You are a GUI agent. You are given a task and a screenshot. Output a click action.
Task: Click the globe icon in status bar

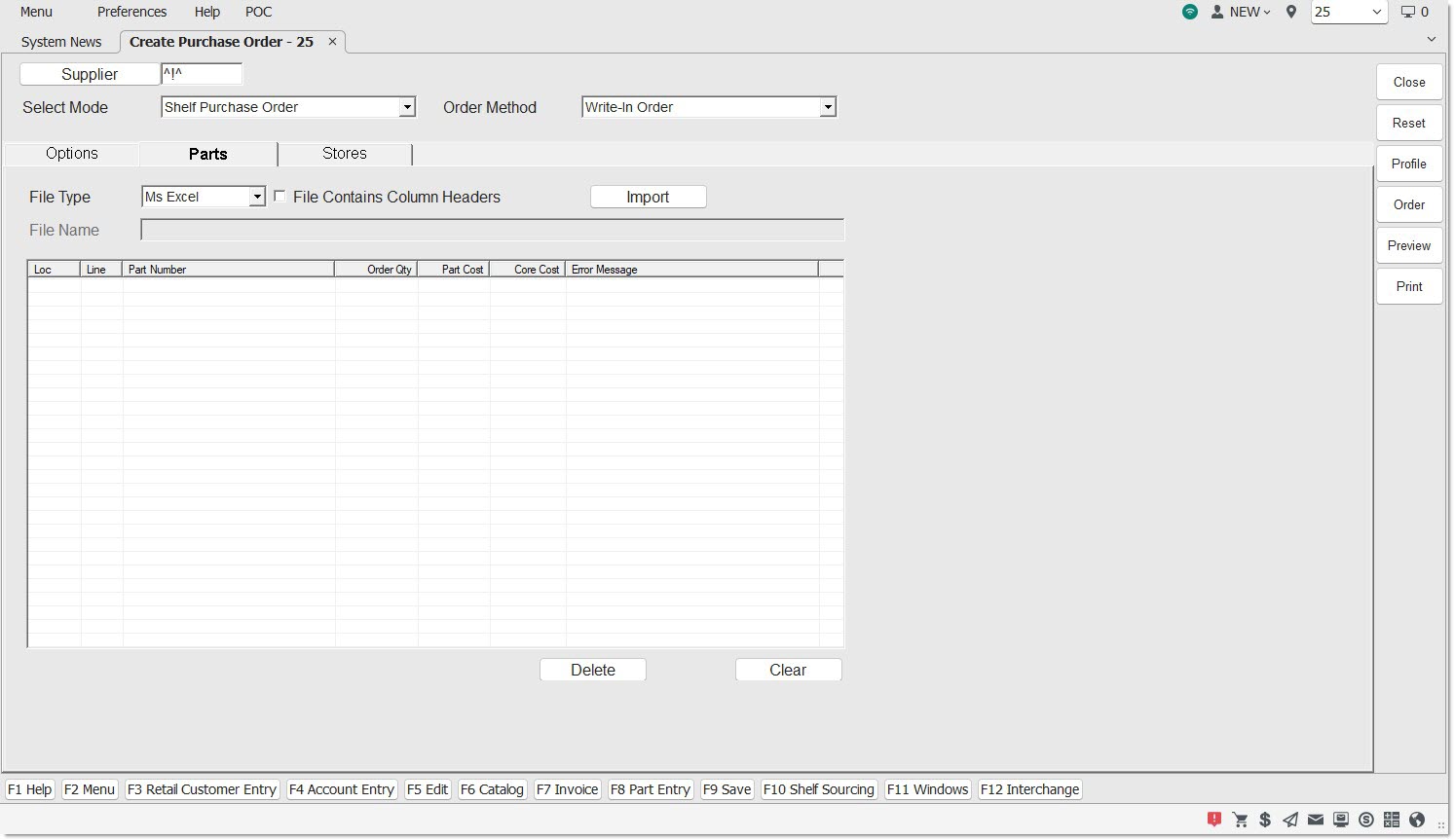click(x=1417, y=820)
